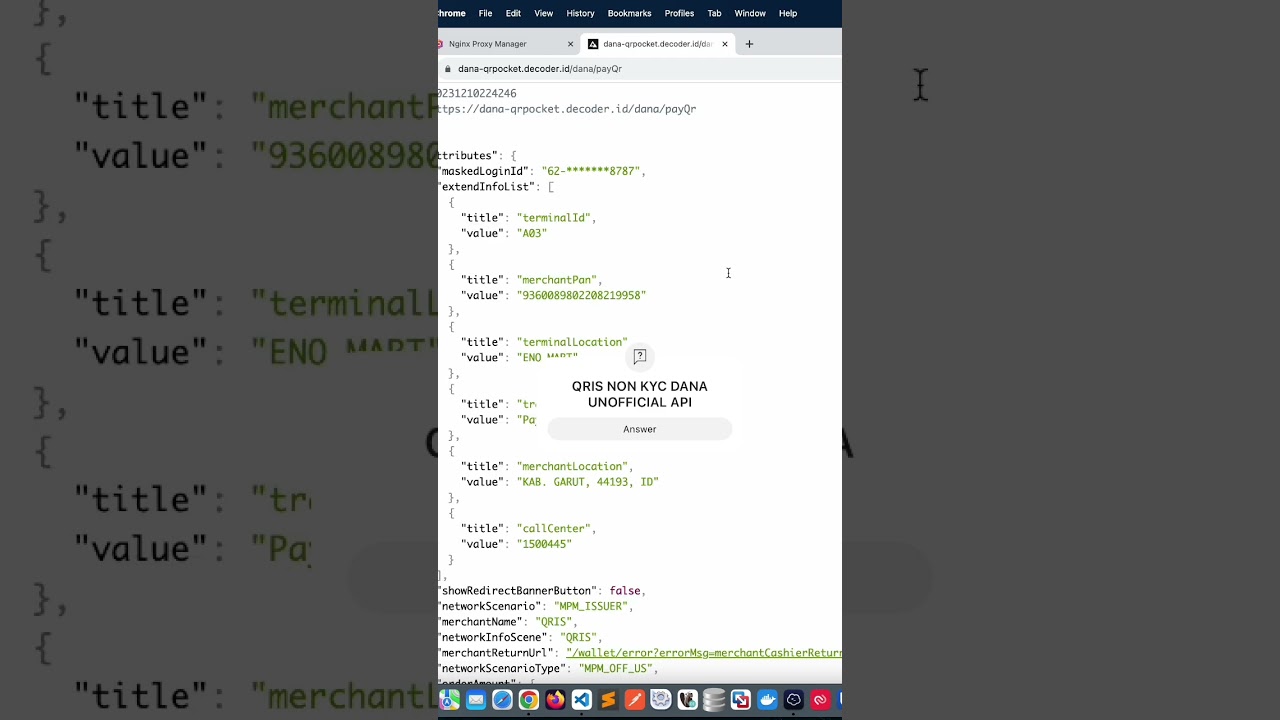The width and height of the screenshot is (1280, 720).
Task: Open System Preferences gear icon in dock
Action: [x=661, y=700]
